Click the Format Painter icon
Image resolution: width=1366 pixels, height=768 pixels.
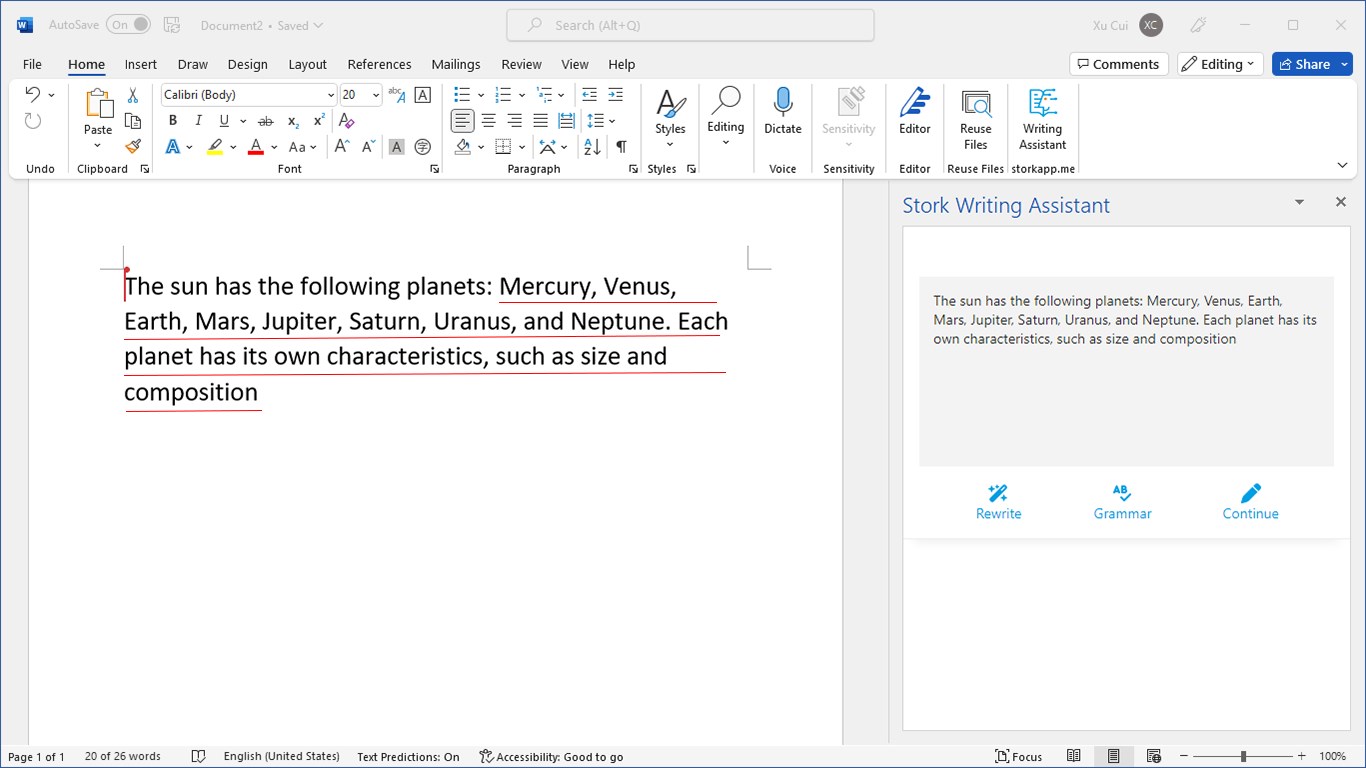(x=133, y=146)
